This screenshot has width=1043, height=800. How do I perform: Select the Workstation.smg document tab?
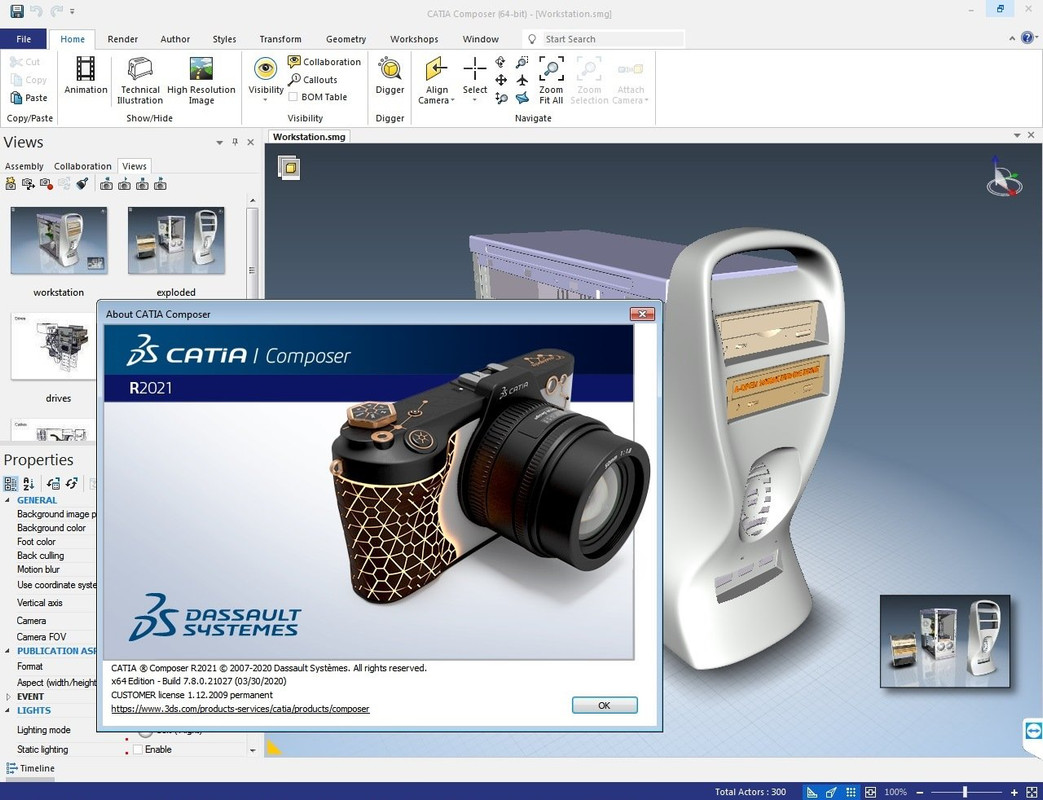(x=309, y=136)
